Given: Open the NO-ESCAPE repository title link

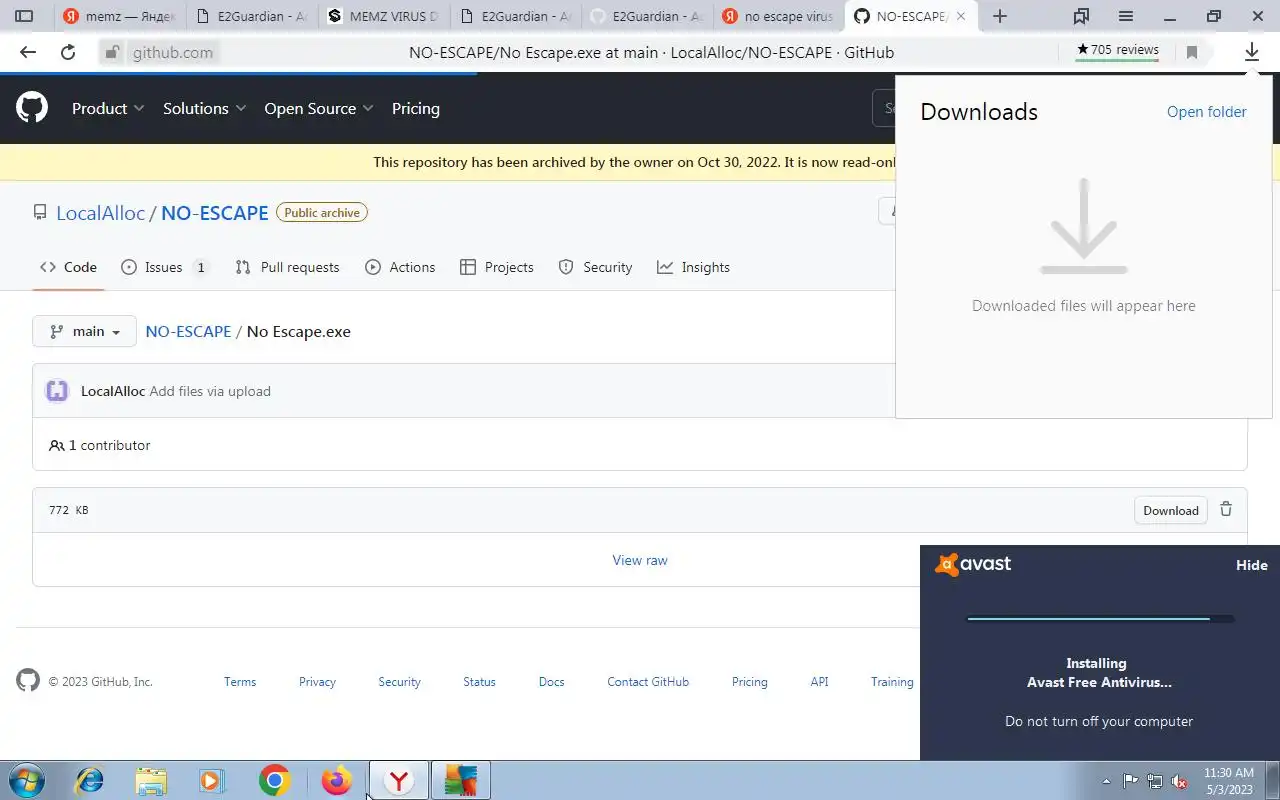Looking at the screenshot, I should [215, 213].
